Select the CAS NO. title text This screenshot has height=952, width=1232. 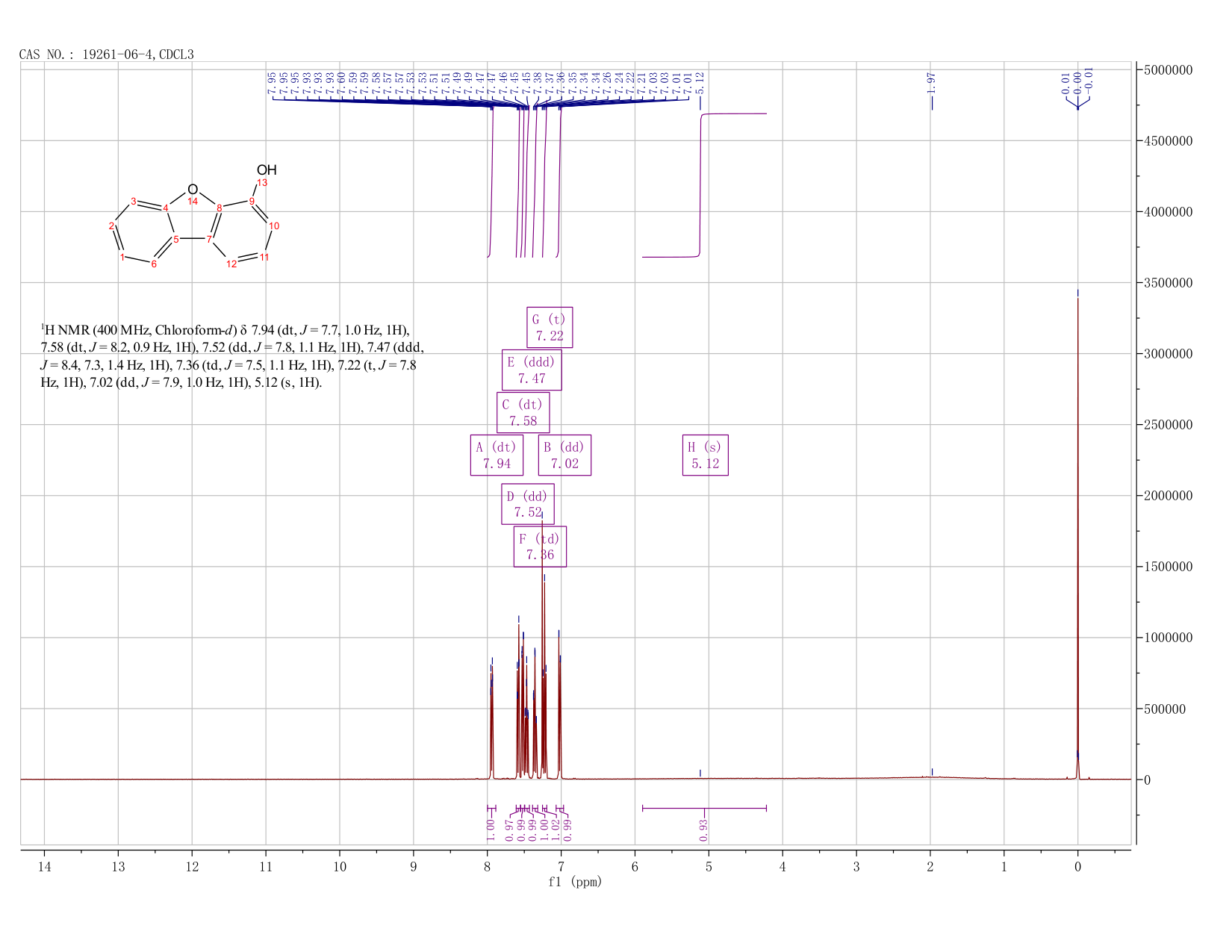[106, 55]
